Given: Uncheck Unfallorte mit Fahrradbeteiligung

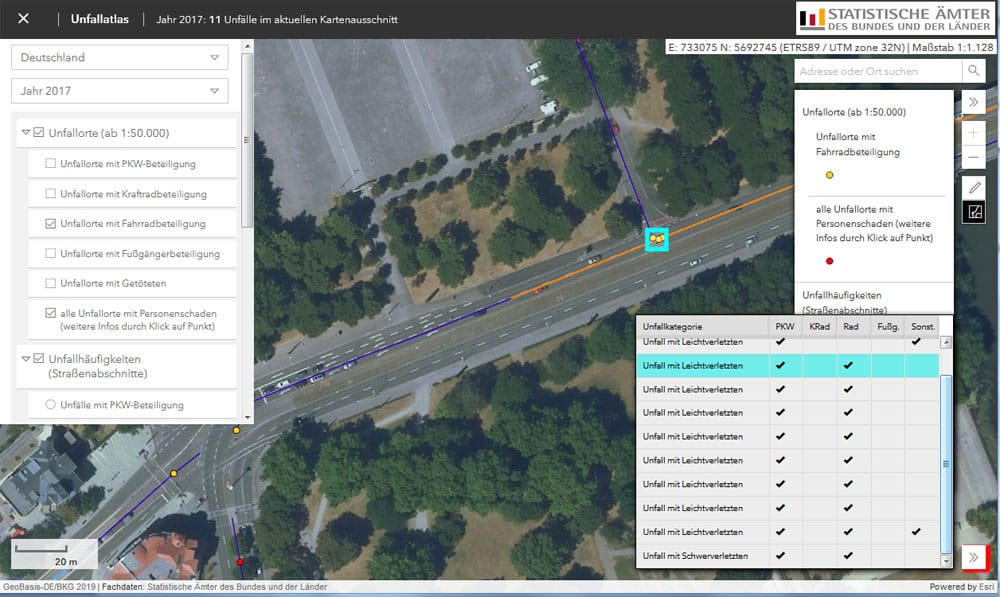Looking at the screenshot, I should click(x=51, y=224).
